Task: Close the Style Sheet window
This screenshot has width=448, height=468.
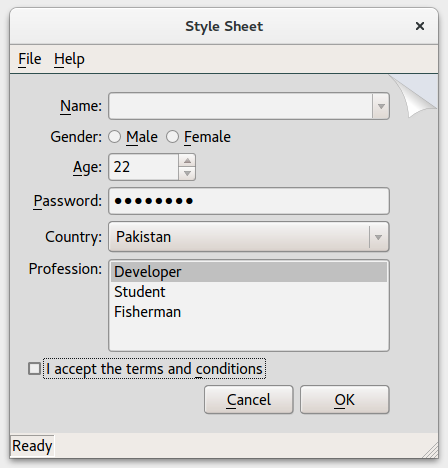Action: point(420,26)
